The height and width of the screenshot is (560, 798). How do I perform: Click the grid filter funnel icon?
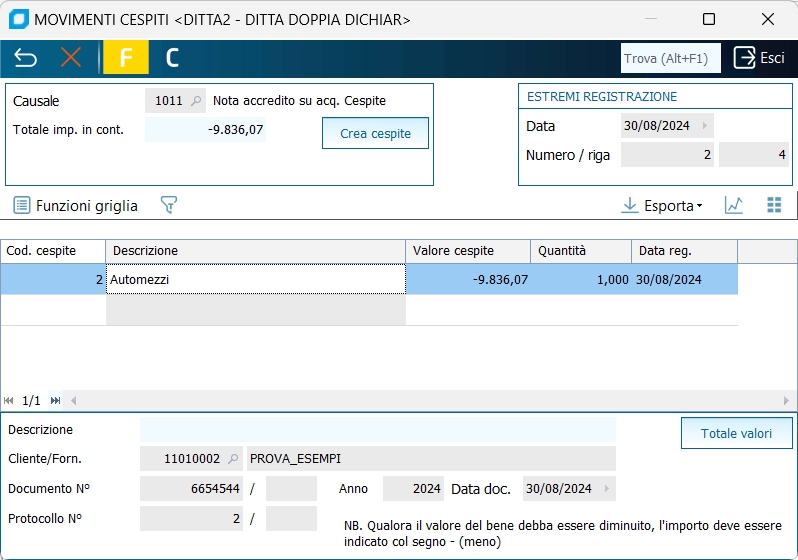[x=169, y=205]
